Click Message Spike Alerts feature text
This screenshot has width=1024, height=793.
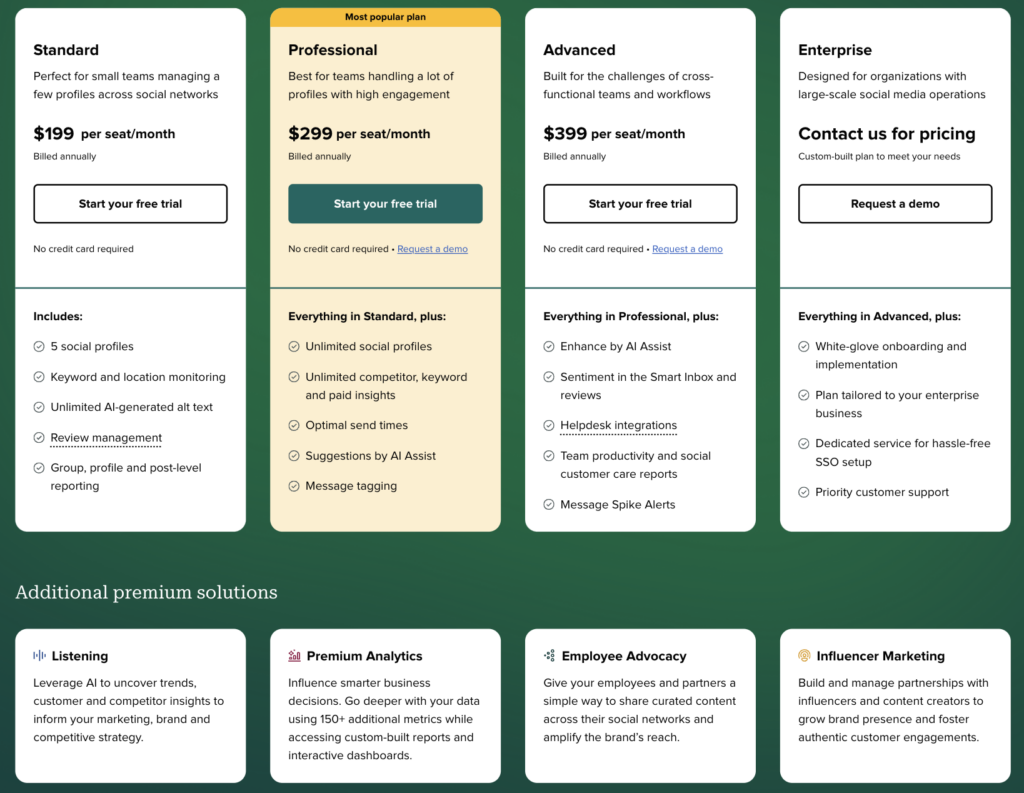(618, 504)
